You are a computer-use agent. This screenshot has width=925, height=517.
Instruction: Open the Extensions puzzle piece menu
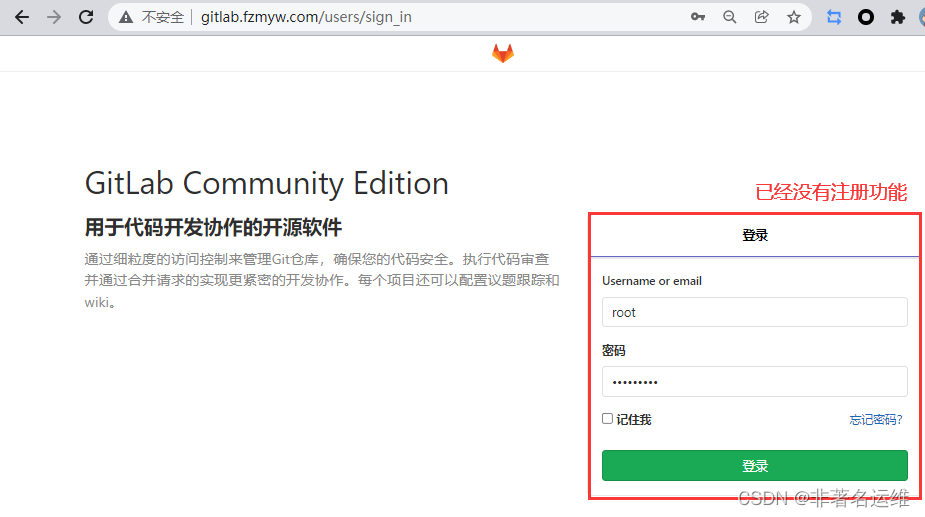pos(898,17)
